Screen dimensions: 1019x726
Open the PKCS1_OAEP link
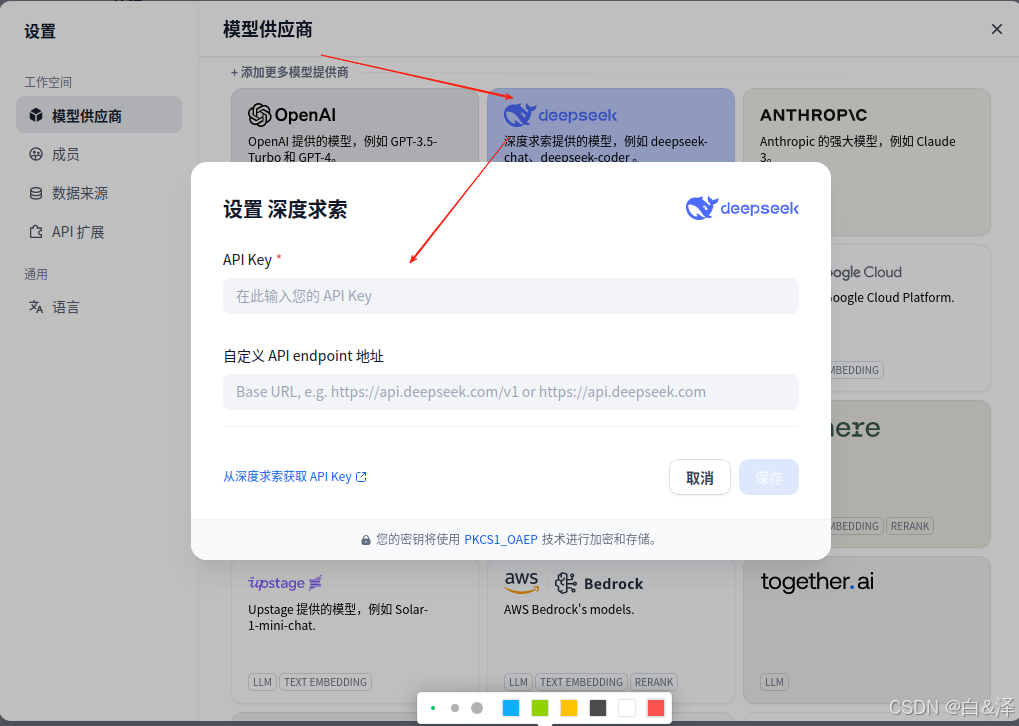coord(500,539)
